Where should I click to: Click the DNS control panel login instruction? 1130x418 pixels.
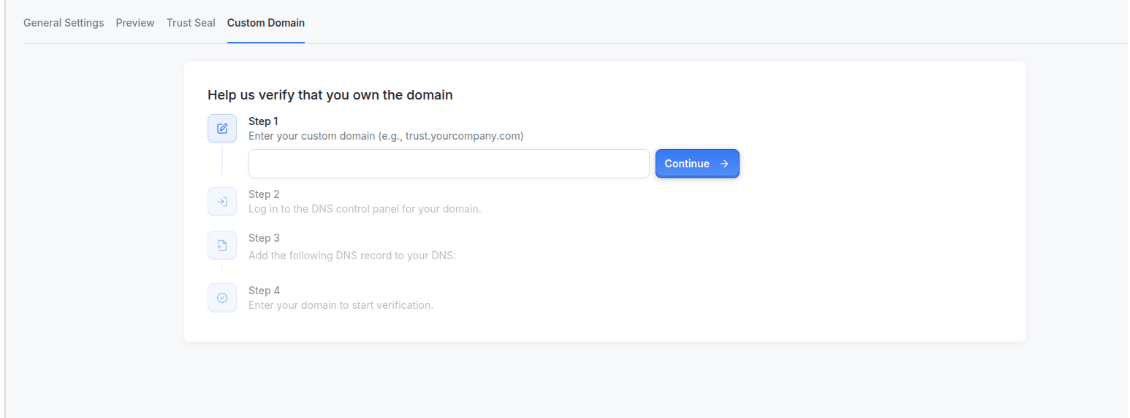pos(364,209)
